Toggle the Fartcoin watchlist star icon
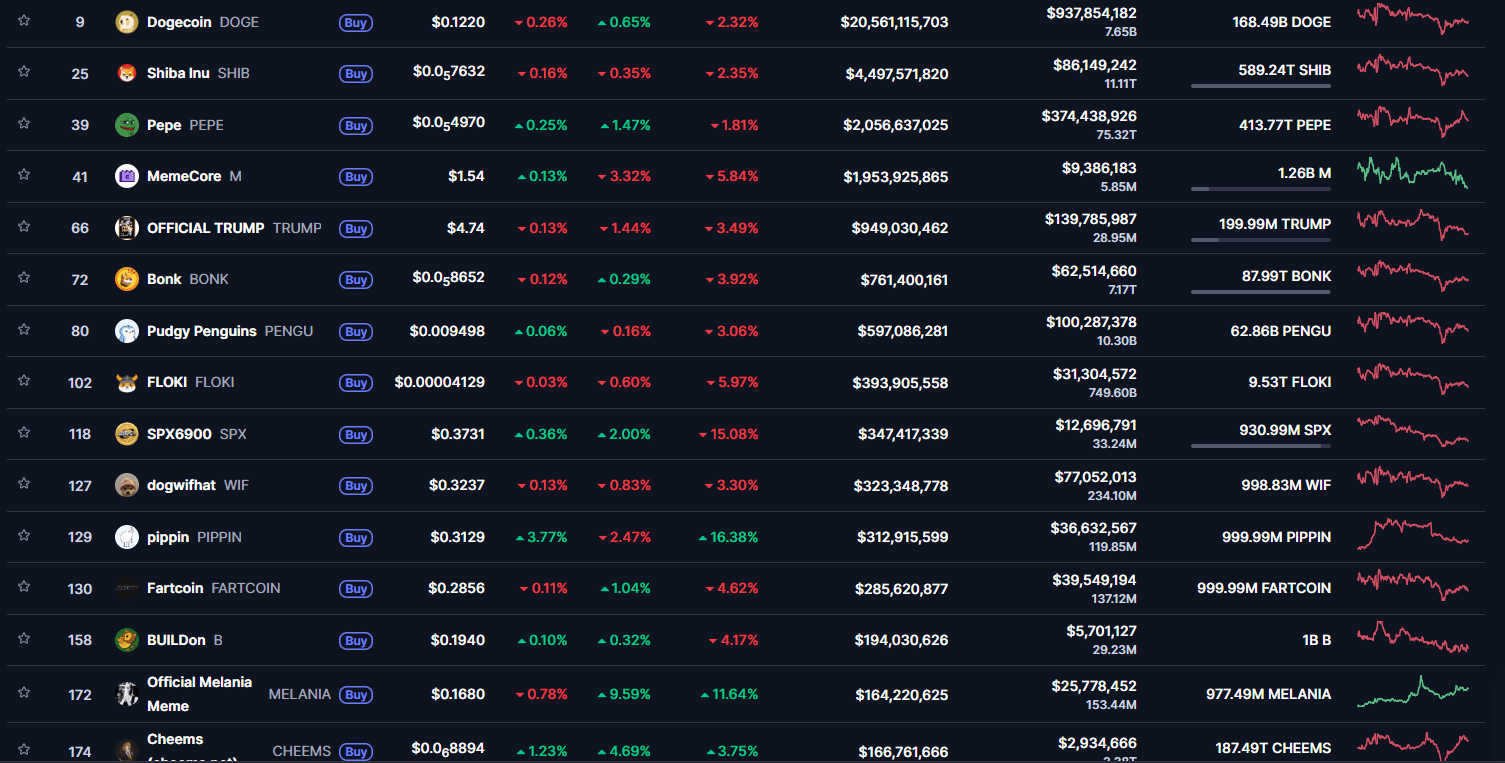The image size is (1505, 763). (24, 587)
